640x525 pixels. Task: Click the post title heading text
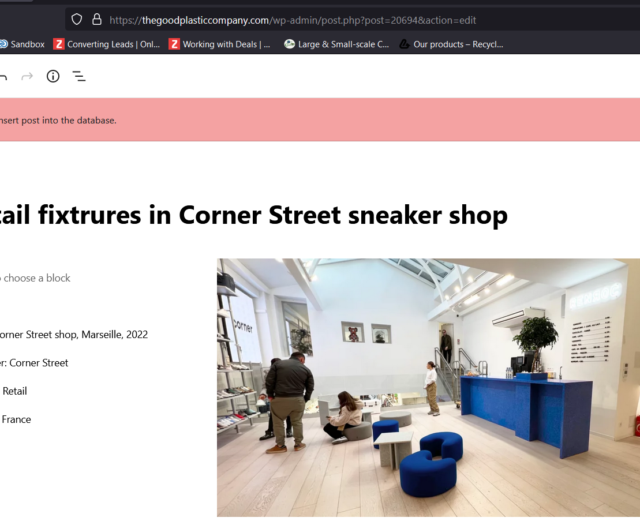254,215
